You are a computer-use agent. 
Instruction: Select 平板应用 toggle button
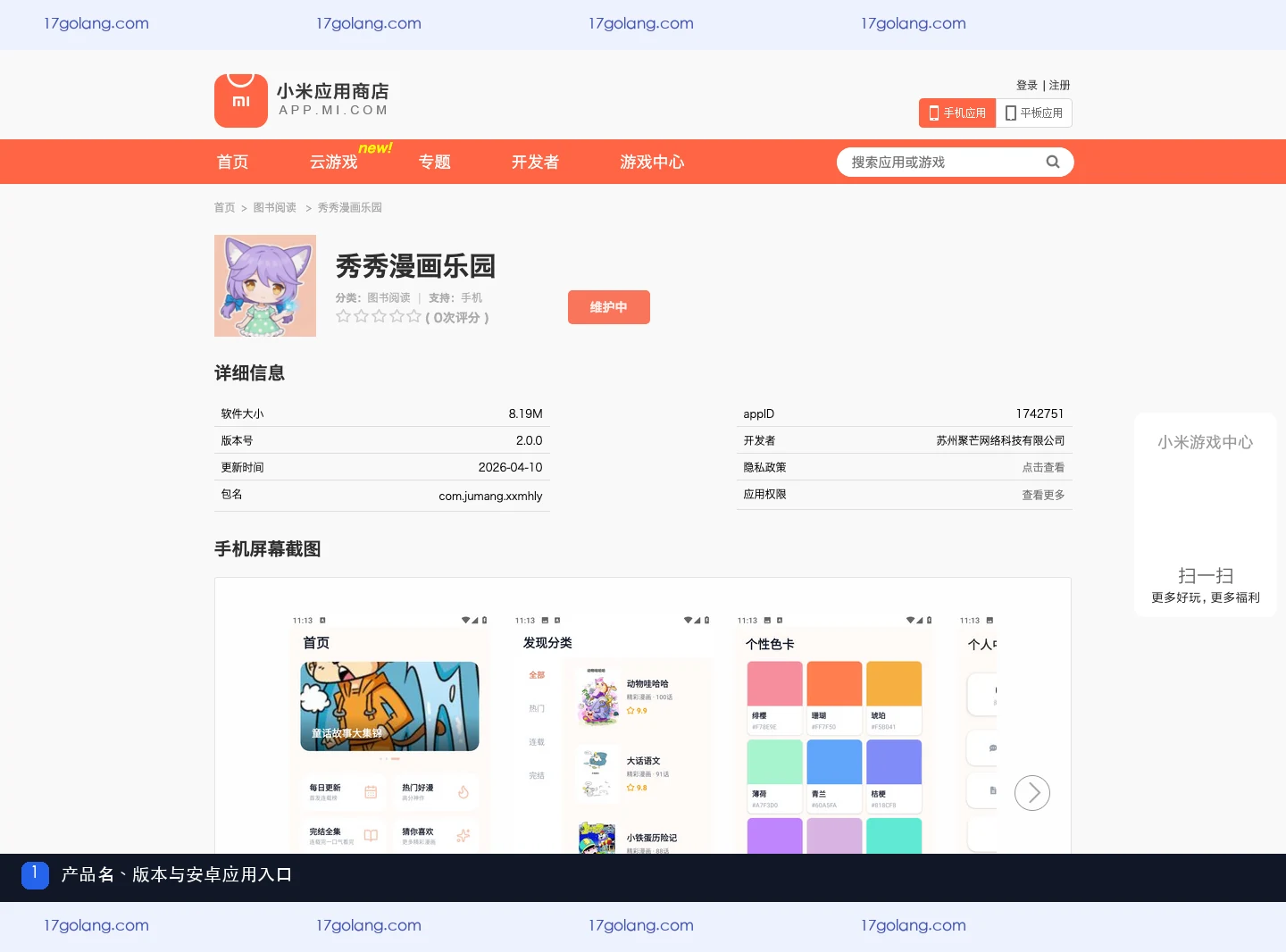tap(1034, 113)
